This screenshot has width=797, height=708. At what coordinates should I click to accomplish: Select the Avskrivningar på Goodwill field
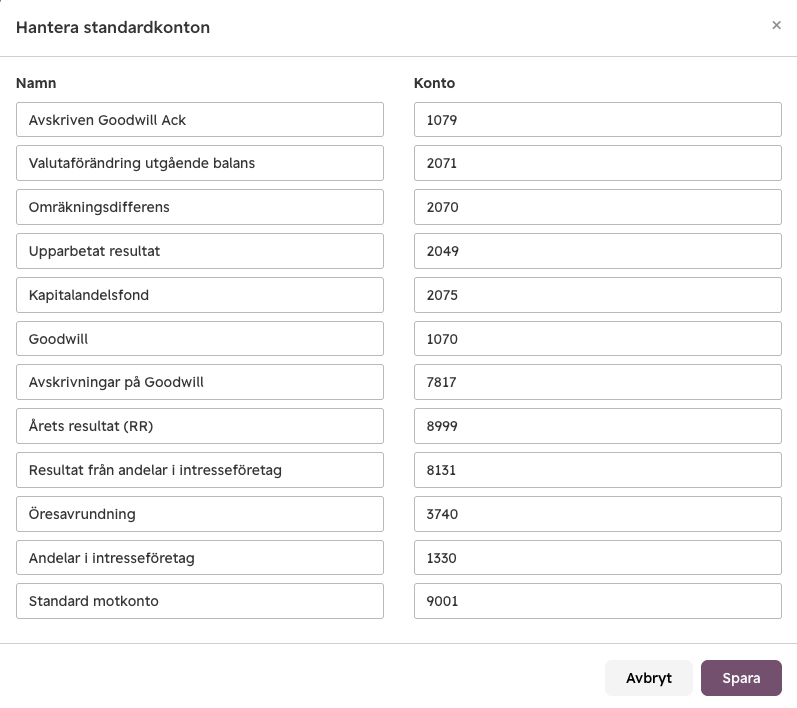(200, 382)
